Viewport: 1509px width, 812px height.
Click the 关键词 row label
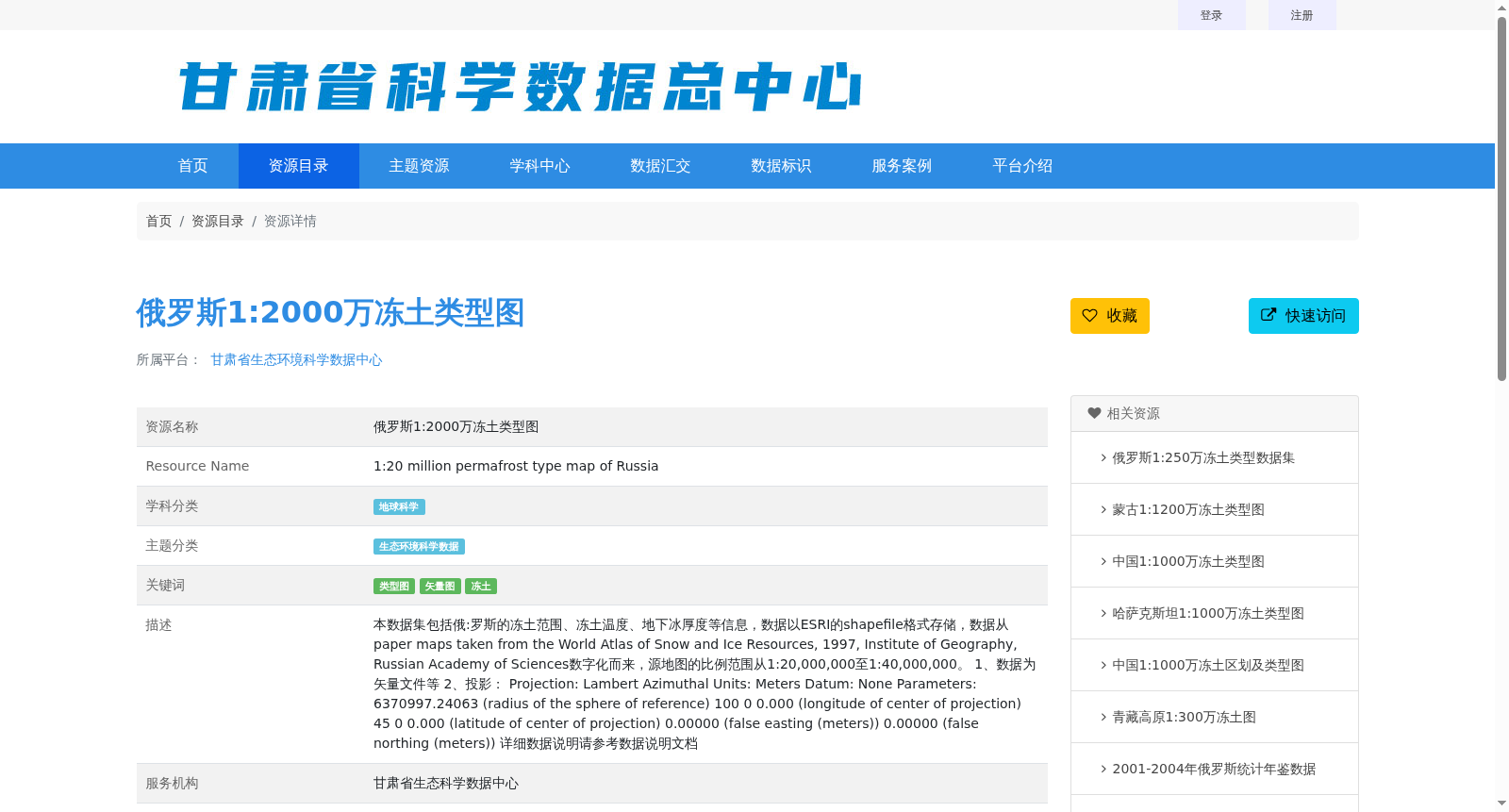[x=165, y=585]
